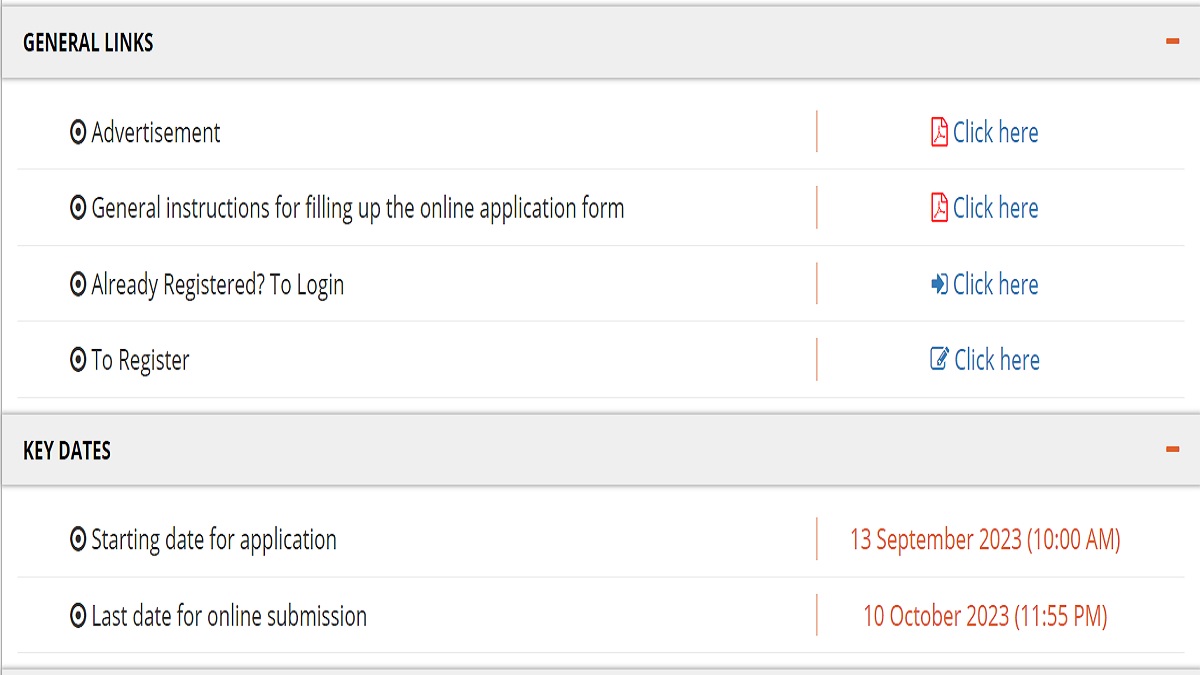Screen dimensions: 1200x675
Task: Collapse the Key Dates section
Action: tap(1172, 450)
